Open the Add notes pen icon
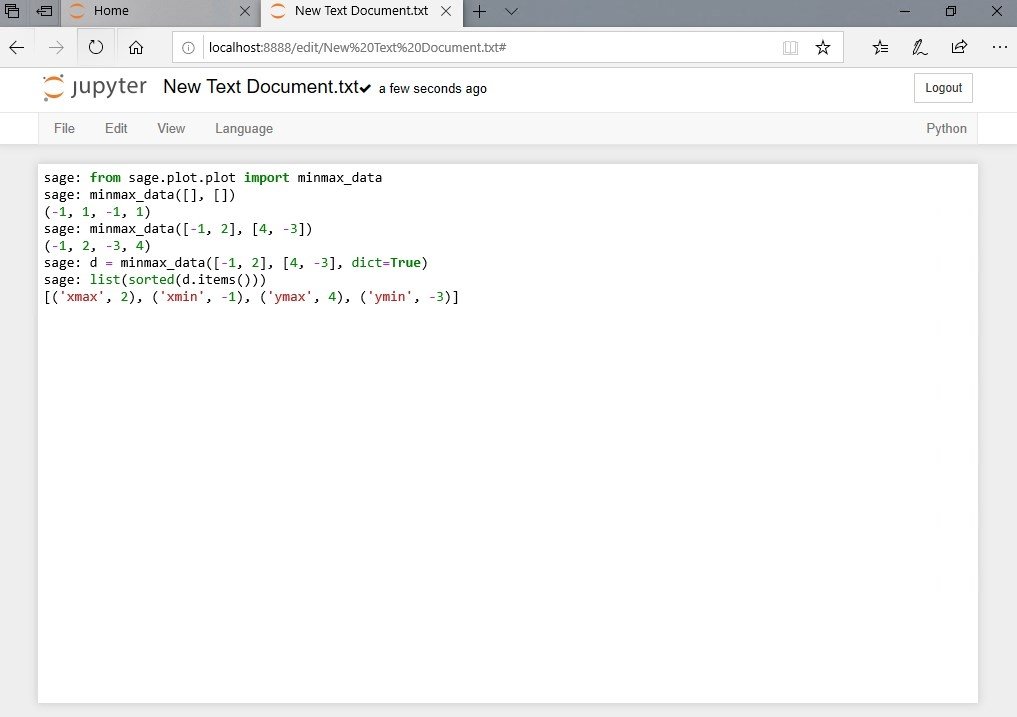Image resolution: width=1017 pixels, height=717 pixels. pyautogui.click(x=920, y=47)
